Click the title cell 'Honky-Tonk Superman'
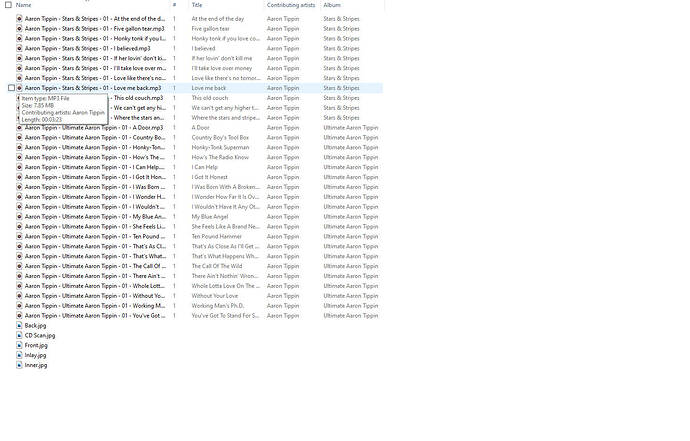The width and height of the screenshot is (690, 441). 220,147
